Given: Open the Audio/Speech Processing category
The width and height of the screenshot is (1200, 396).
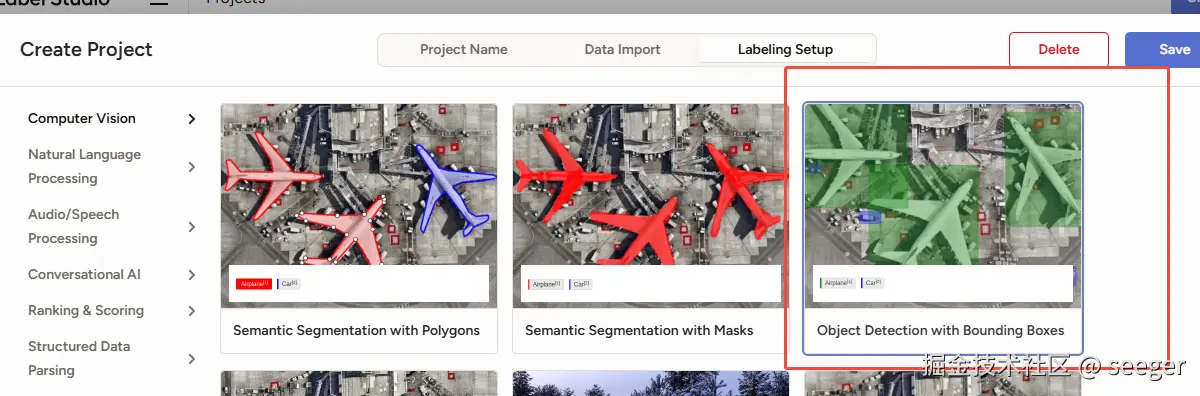Looking at the screenshot, I should point(73,226).
